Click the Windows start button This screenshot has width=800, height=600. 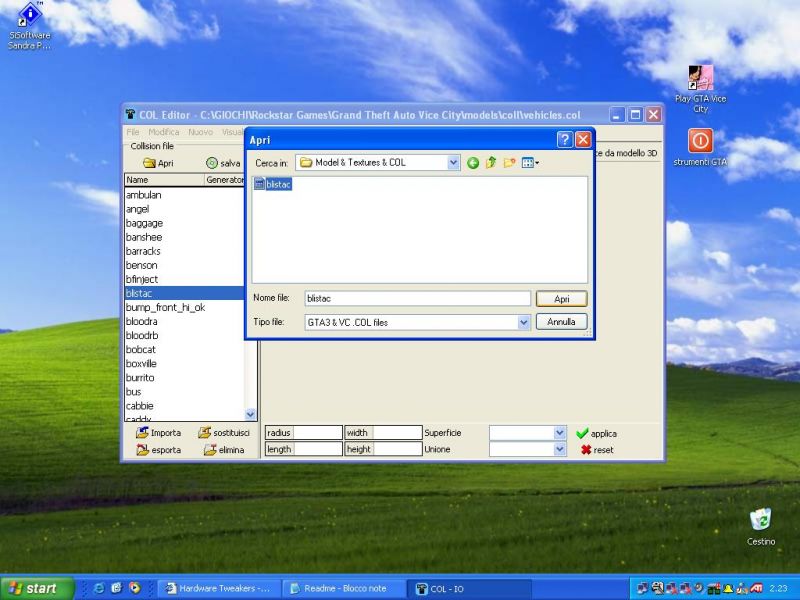pos(37,588)
